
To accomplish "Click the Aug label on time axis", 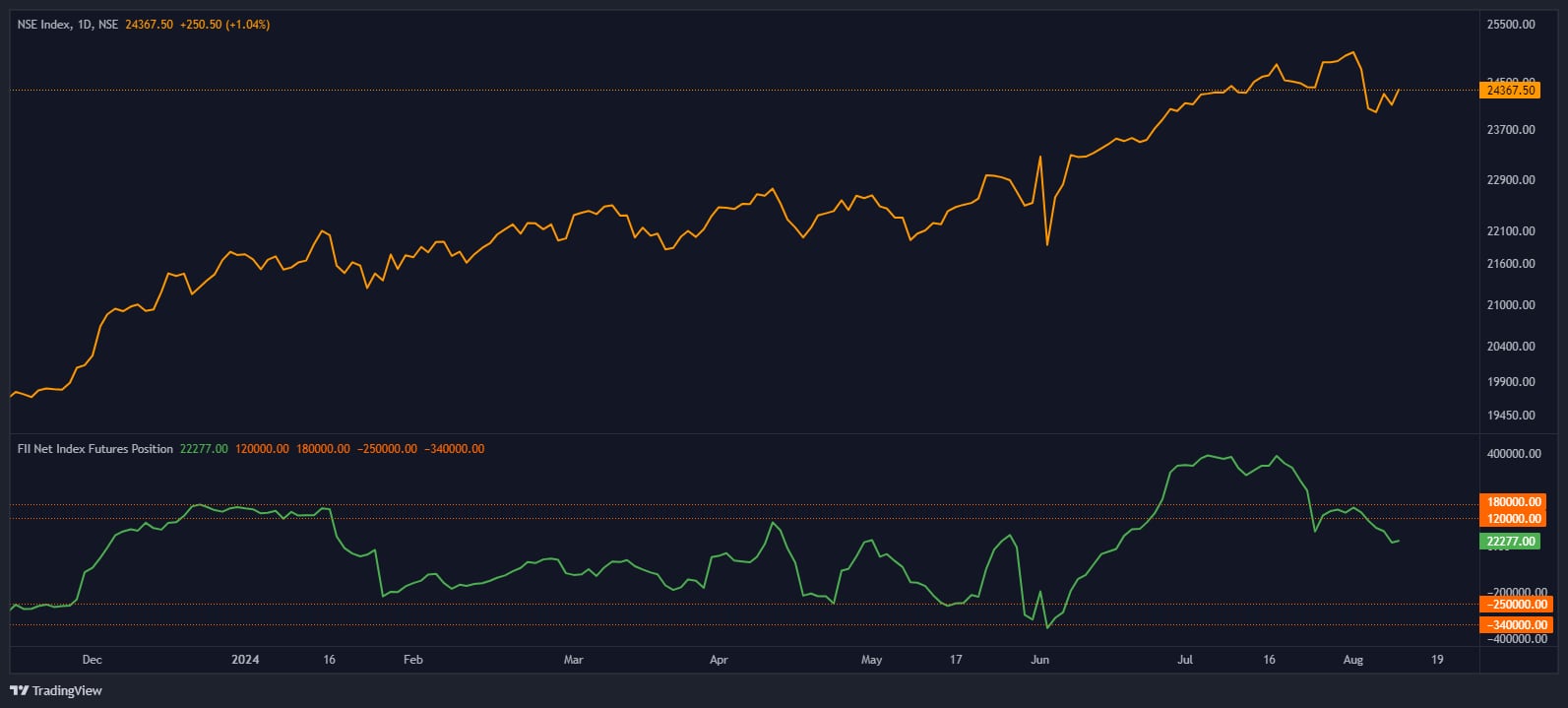I will coord(1352,660).
